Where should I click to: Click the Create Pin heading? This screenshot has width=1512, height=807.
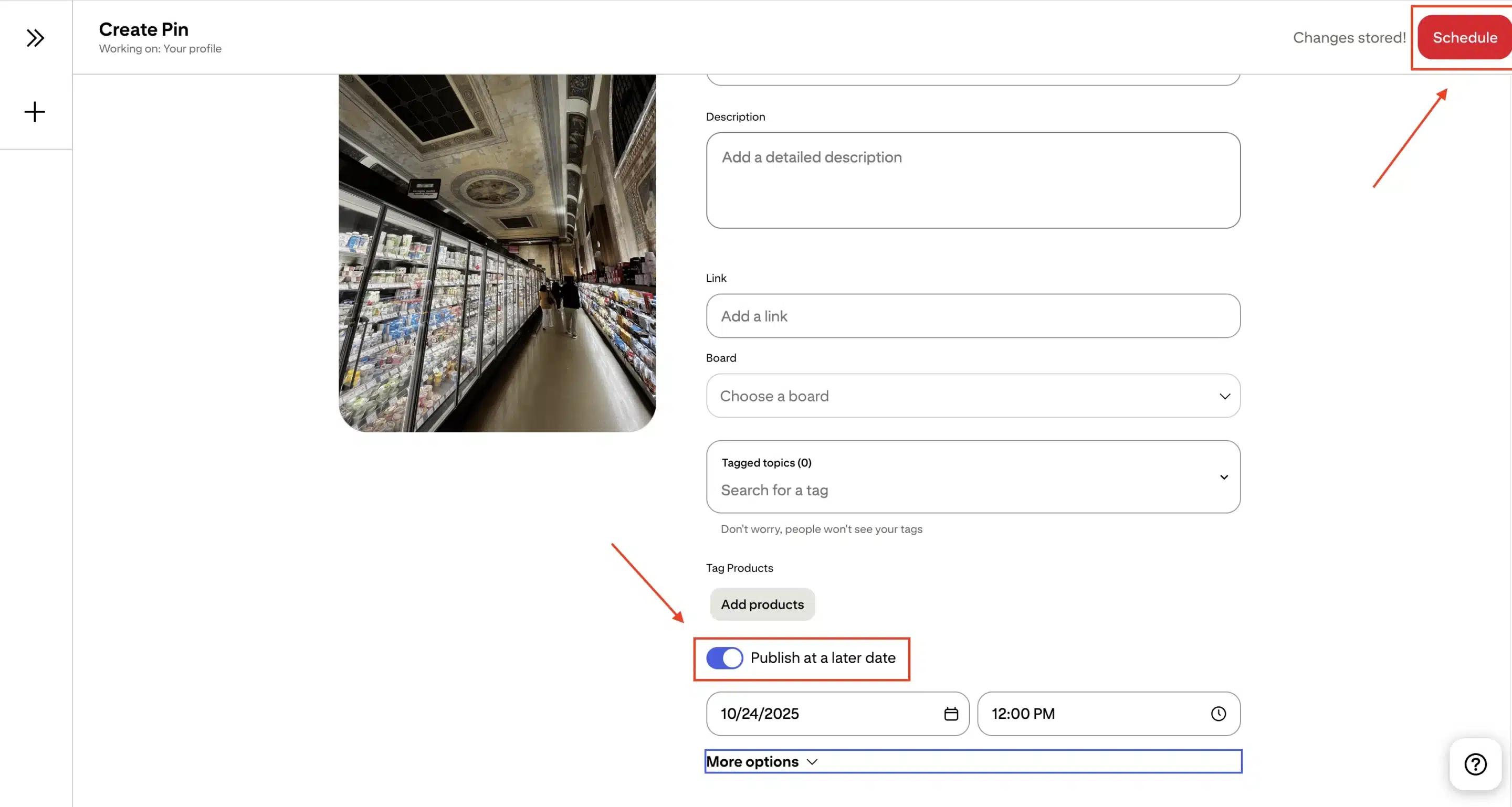point(143,29)
